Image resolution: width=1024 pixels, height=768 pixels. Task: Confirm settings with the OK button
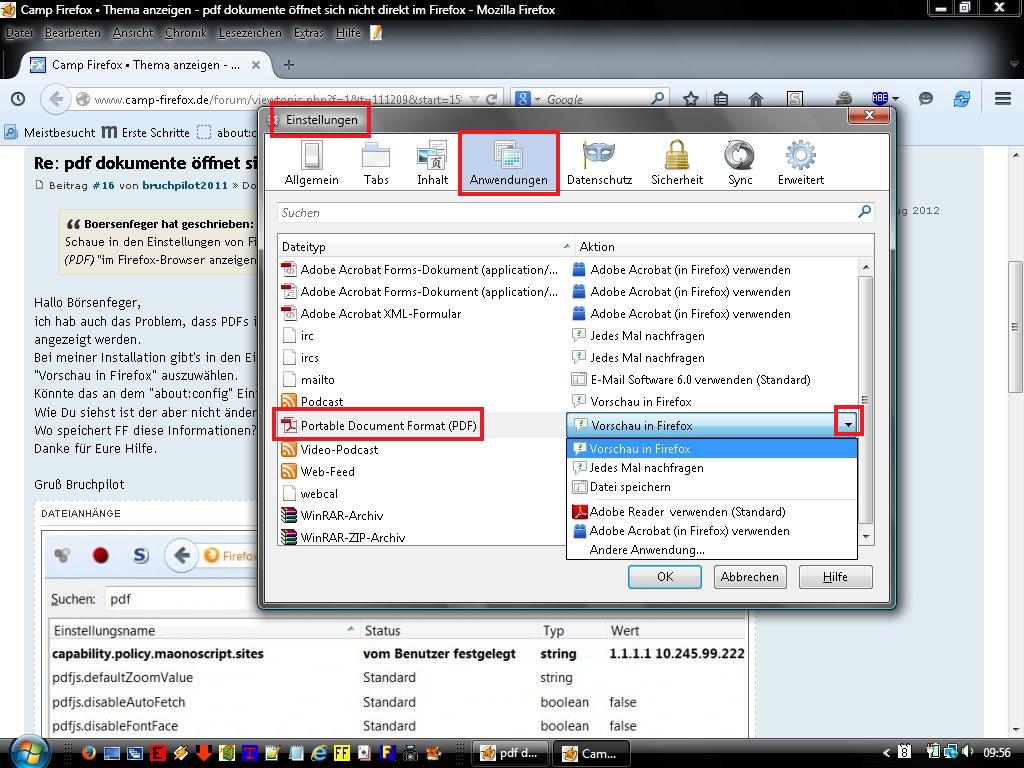coord(665,577)
